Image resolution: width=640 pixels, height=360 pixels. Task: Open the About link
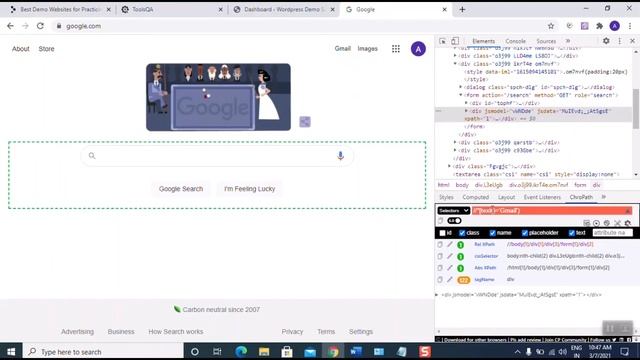point(20,49)
